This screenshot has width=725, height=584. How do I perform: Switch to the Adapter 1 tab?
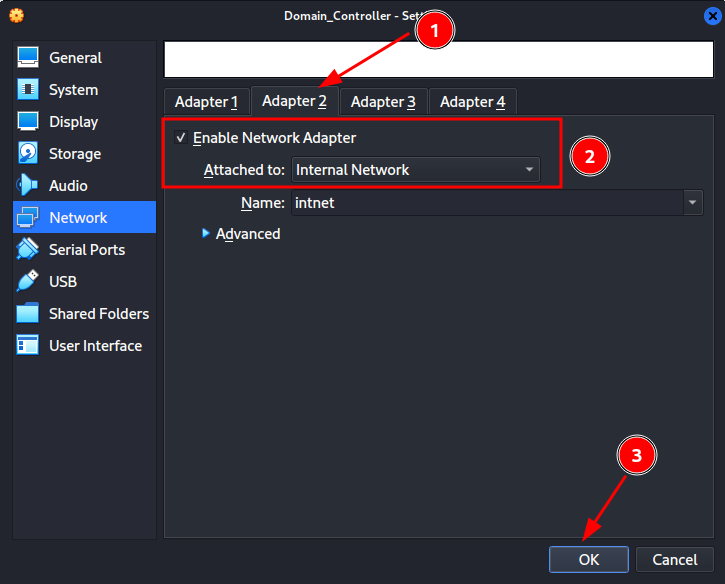206,102
